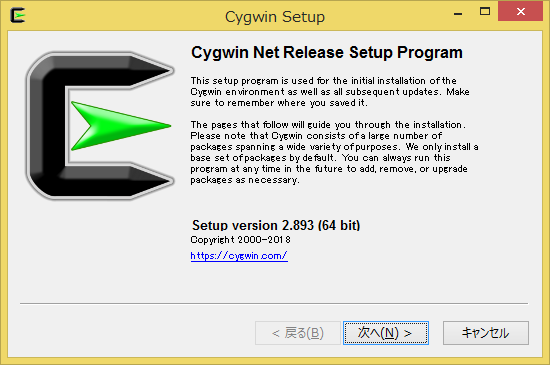Screen dimensions: 550x365
Task: Click the 'Setup version 2.893 (64 bit)' text
Action: click(276, 225)
